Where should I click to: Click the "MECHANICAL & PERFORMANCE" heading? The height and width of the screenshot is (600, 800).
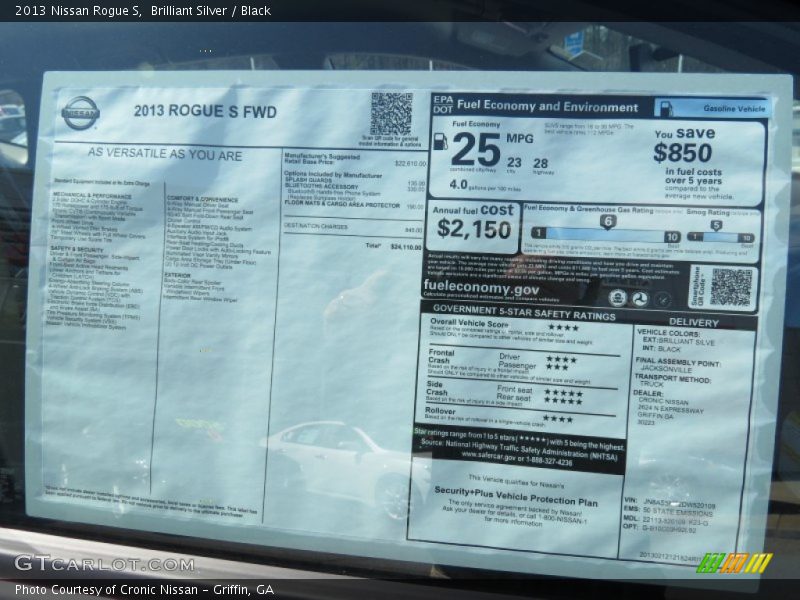tap(92, 195)
